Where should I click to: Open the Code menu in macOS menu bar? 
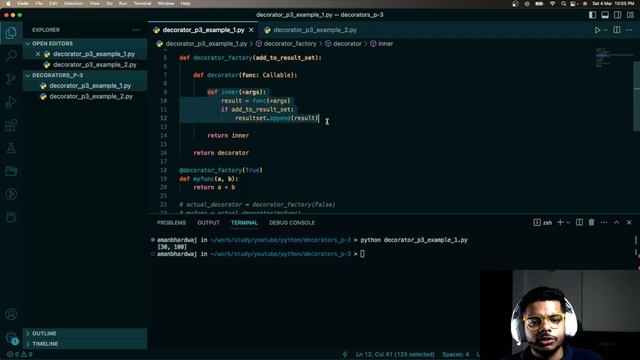coord(23,3)
